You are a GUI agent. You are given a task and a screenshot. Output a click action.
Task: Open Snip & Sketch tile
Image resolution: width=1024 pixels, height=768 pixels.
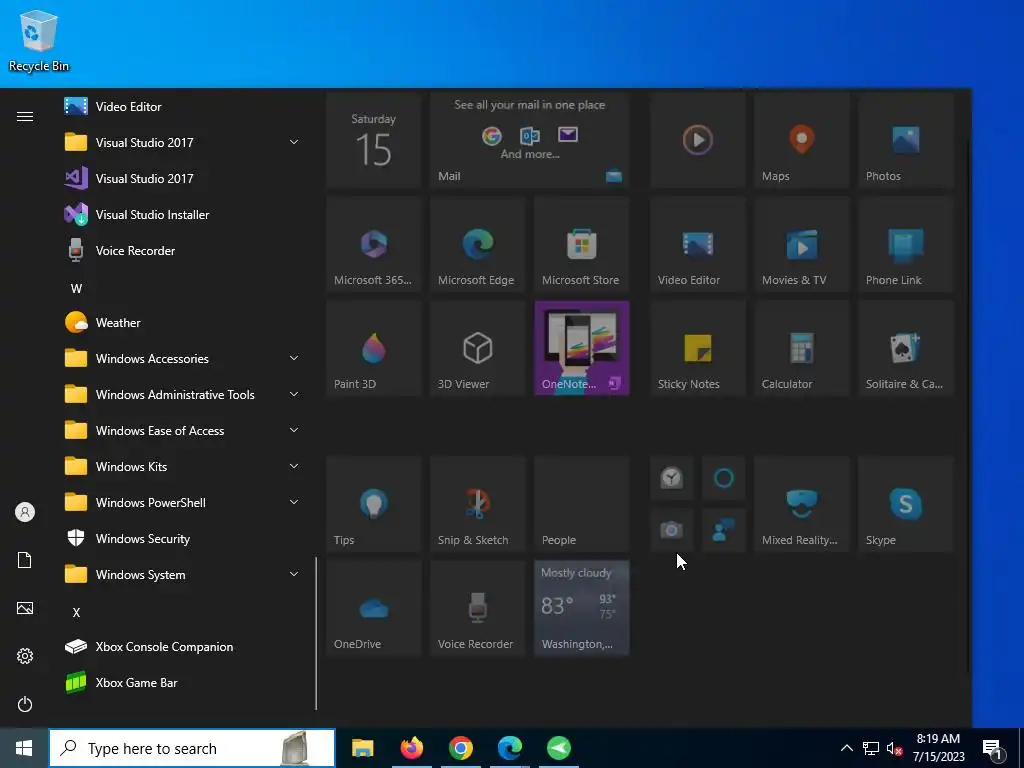pos(477,504)
